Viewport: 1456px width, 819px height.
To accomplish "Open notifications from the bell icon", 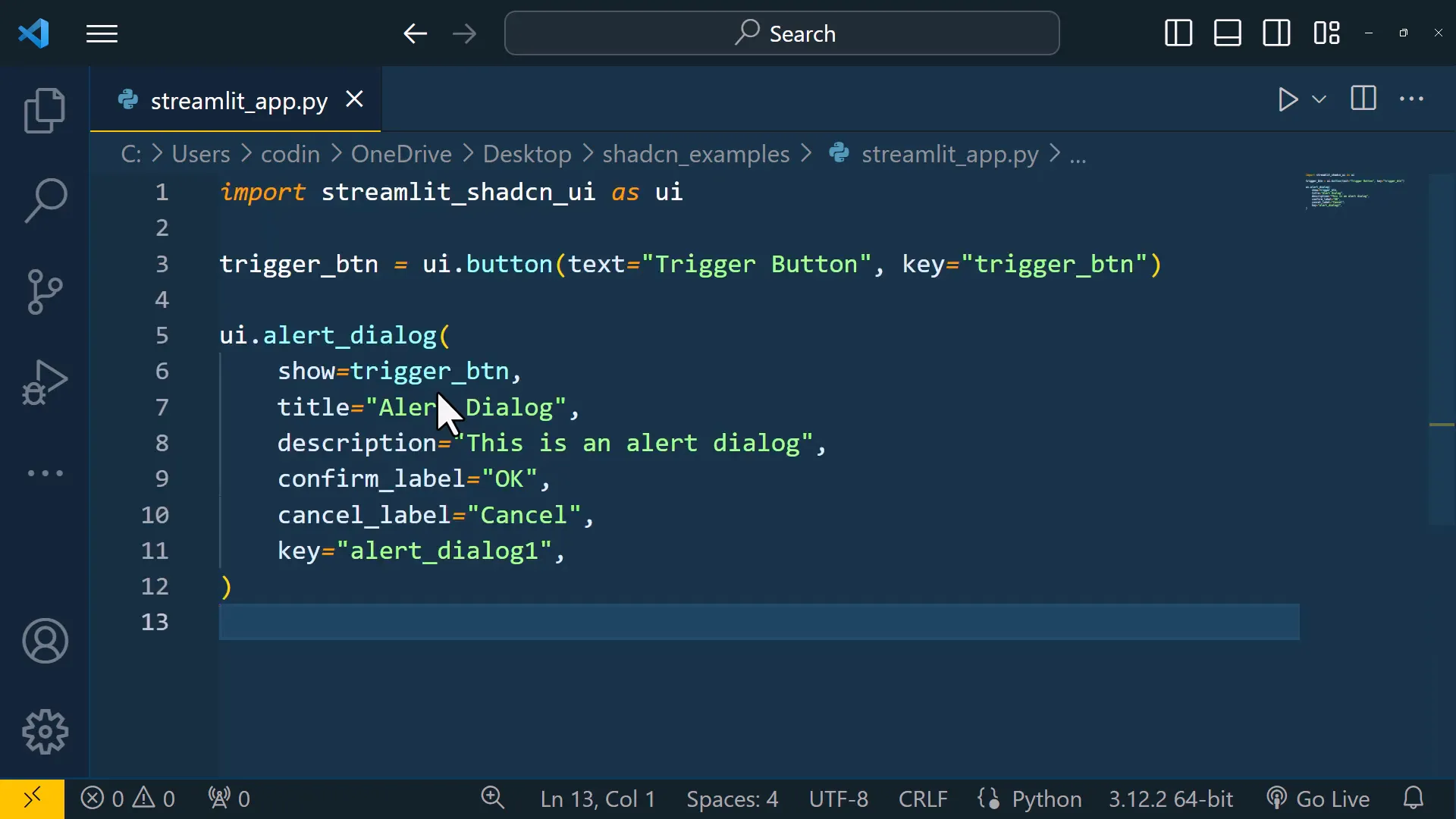I will pos(1414,798).
